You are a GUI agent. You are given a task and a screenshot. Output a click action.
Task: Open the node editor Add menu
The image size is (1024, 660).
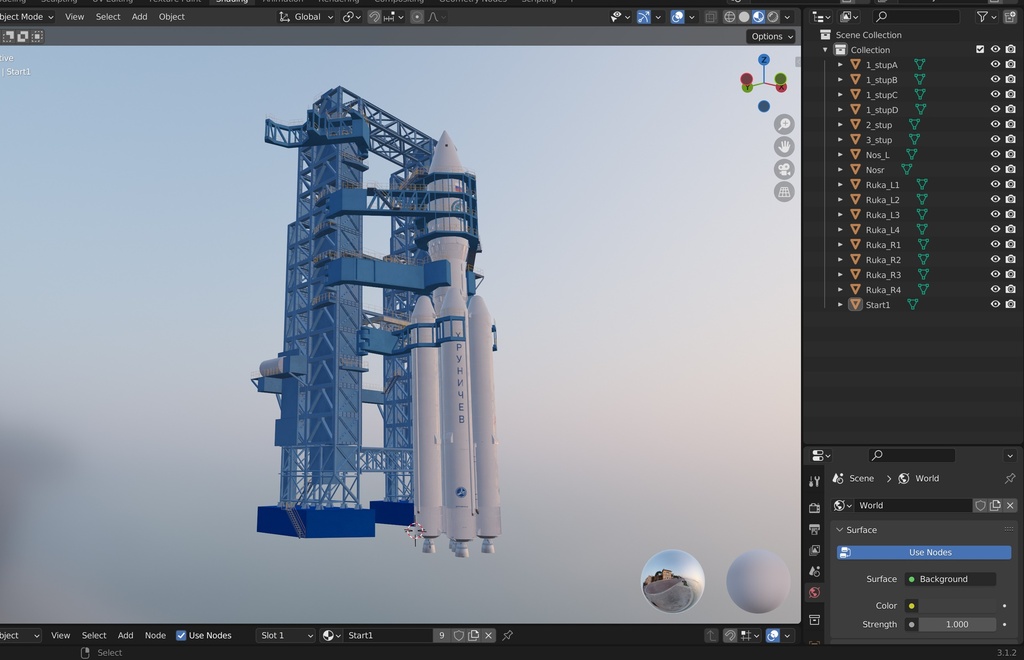tap(125, 635)
